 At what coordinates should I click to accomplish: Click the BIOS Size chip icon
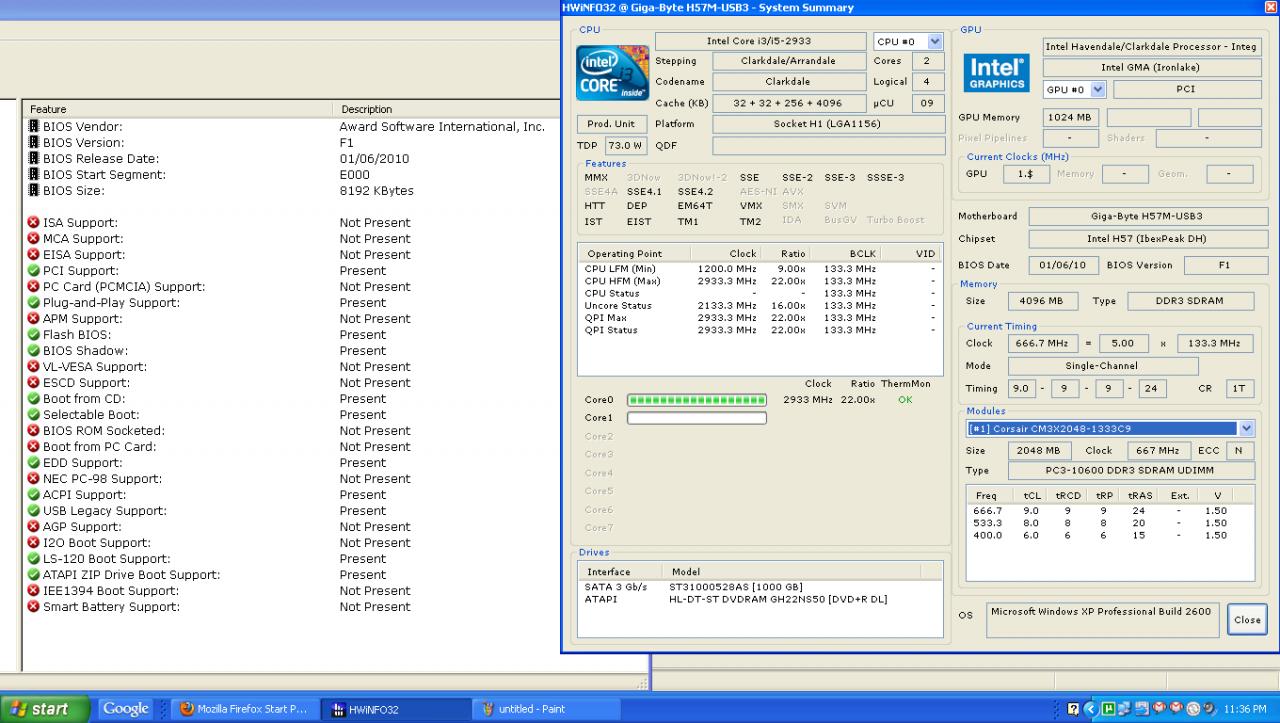pos(34,191)
